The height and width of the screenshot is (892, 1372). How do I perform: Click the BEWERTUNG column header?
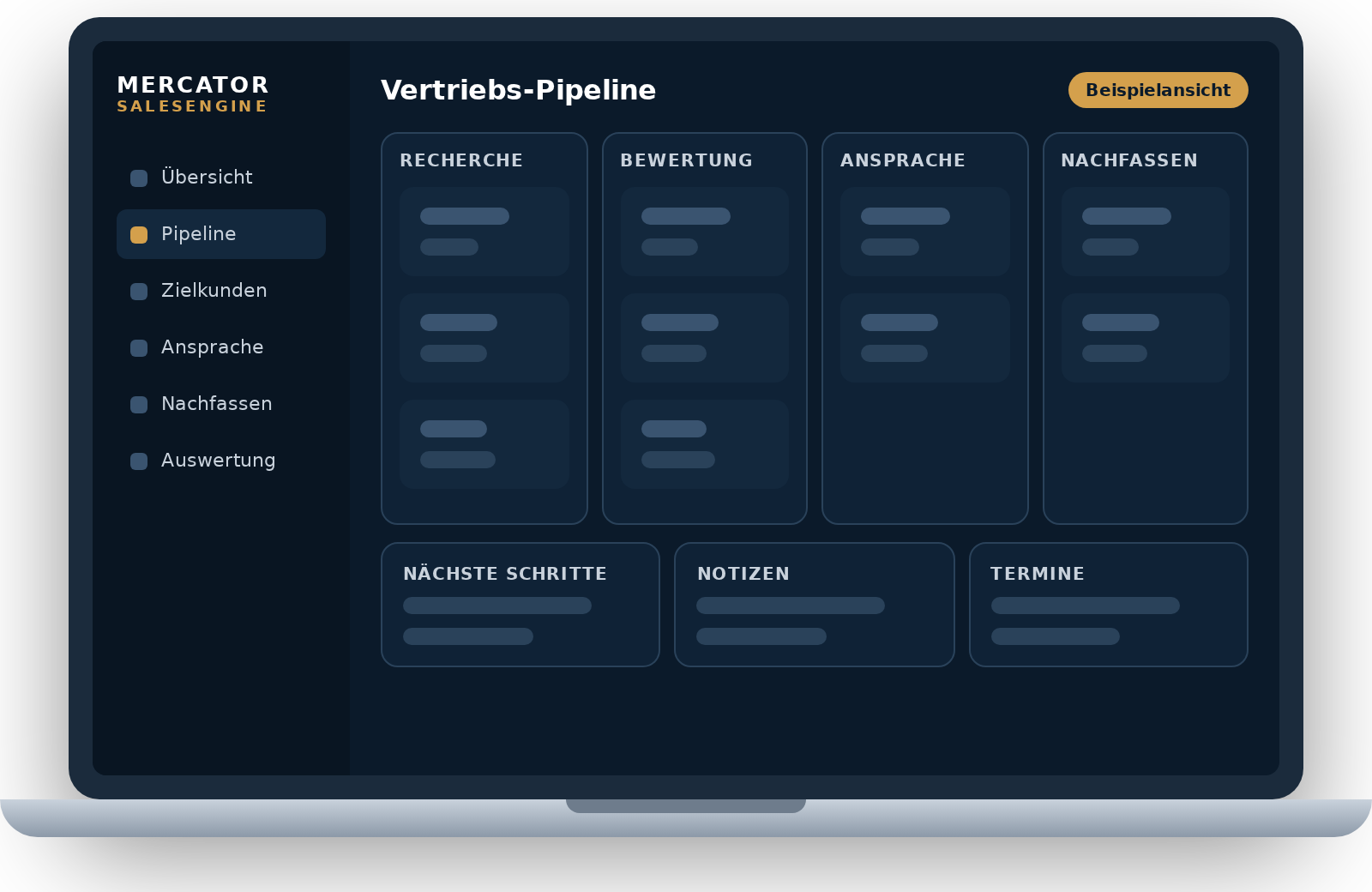(686, 160)
